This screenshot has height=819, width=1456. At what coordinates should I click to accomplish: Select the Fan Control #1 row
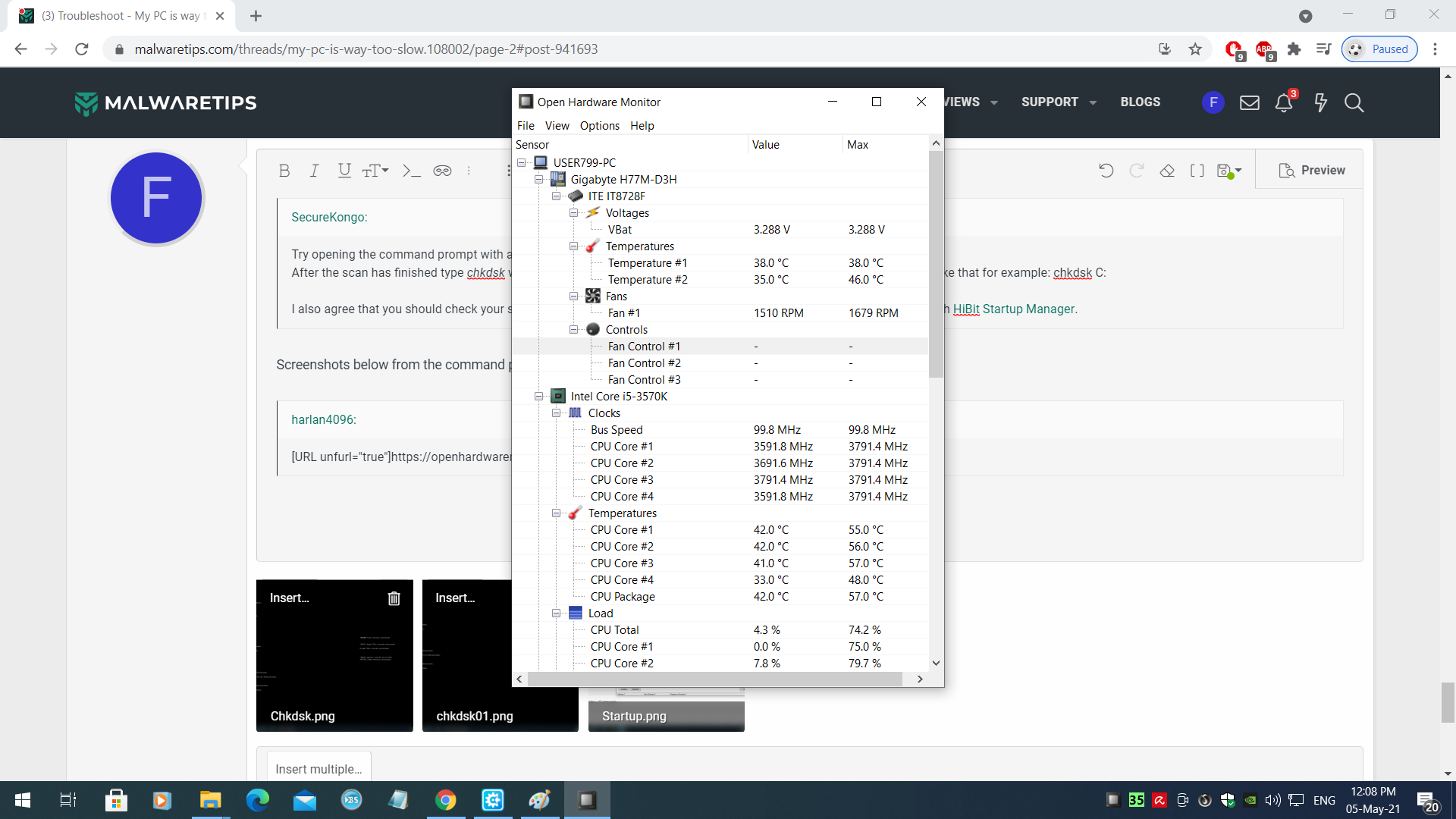(644, 347)
